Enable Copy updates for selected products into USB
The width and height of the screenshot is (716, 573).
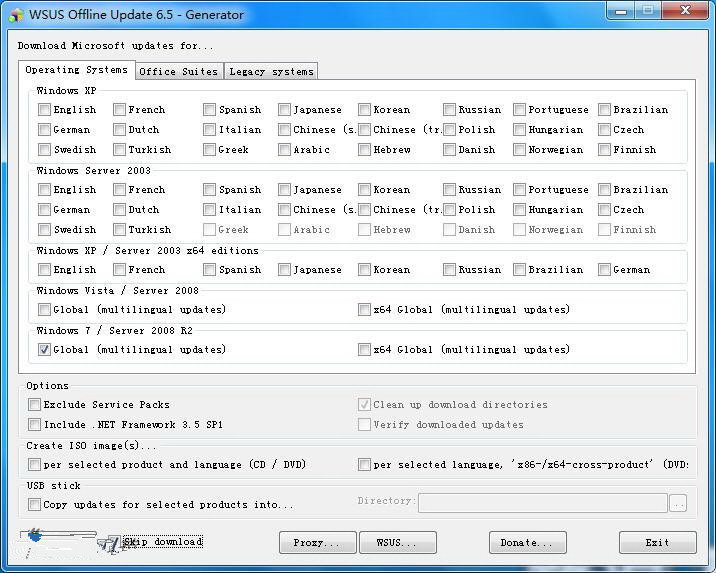point(35,505)
